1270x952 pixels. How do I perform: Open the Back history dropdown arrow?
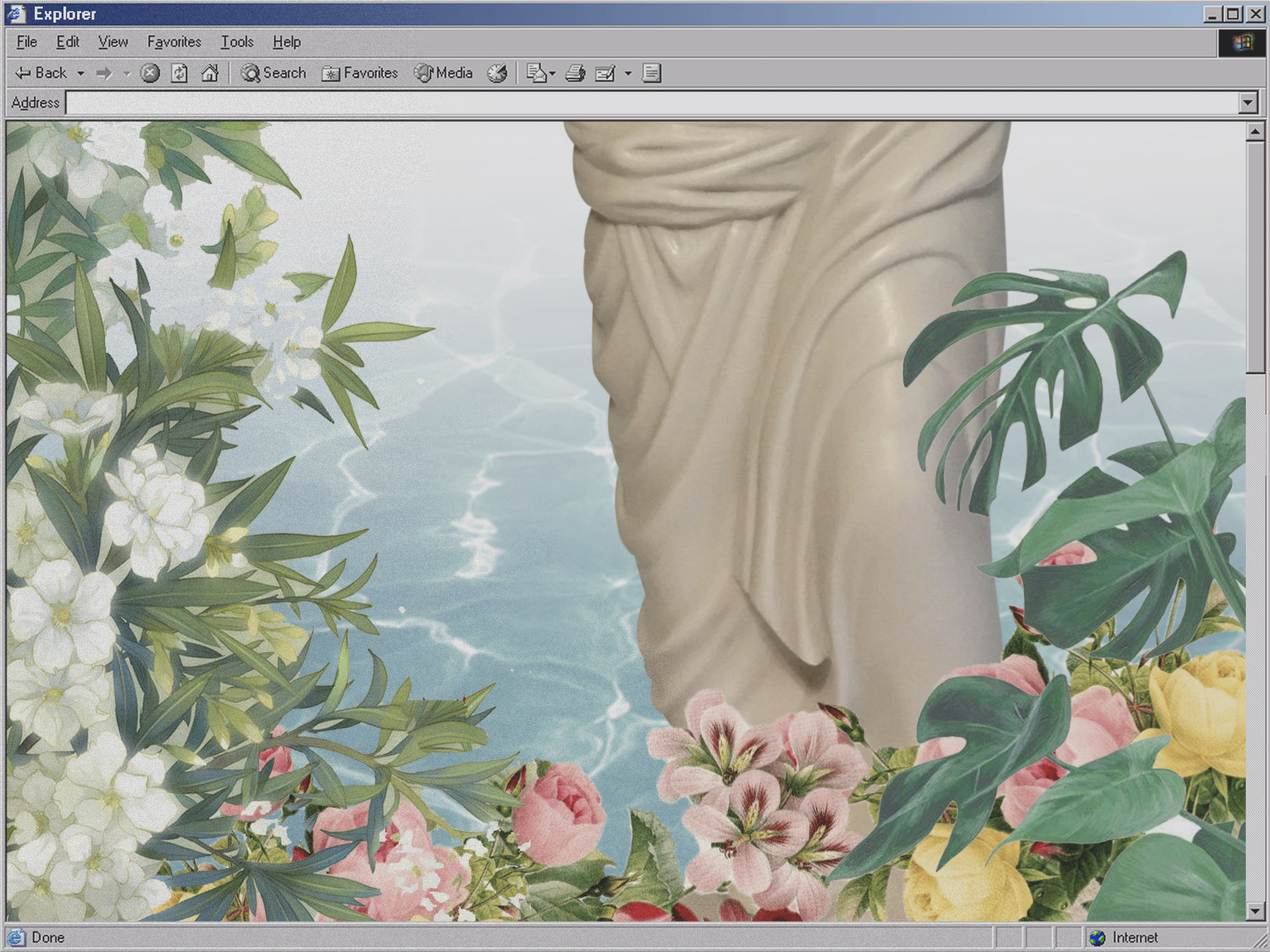click(x=81, y=74)
